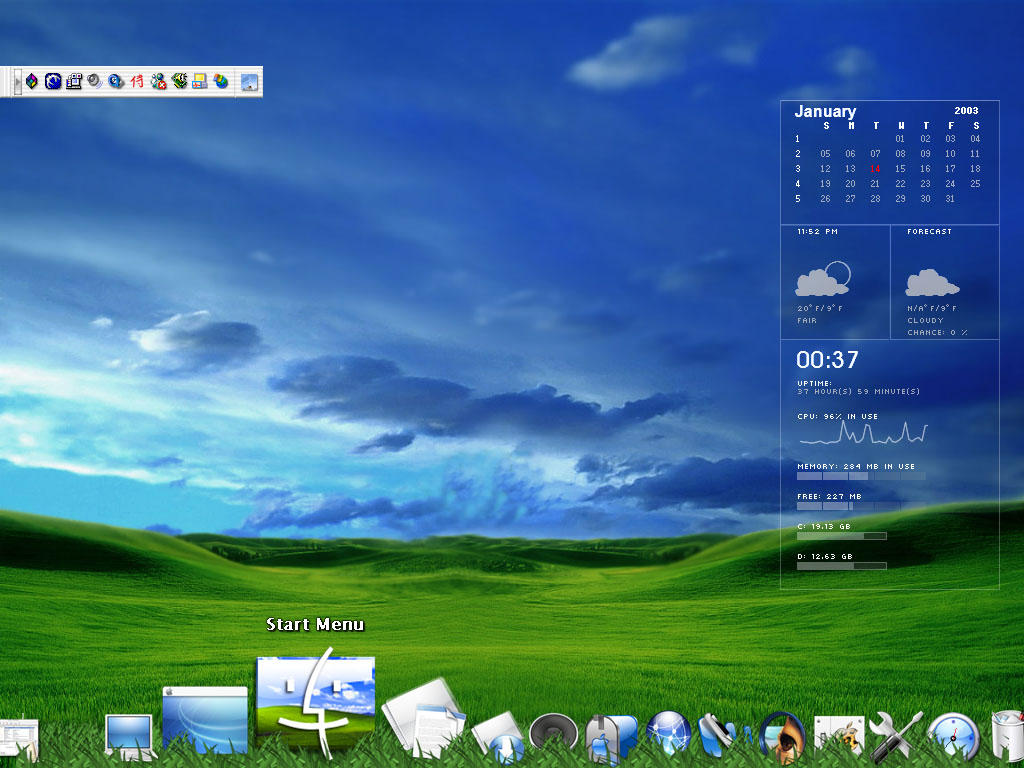Click the 11:52 PM time label

[x=818, y=232]
